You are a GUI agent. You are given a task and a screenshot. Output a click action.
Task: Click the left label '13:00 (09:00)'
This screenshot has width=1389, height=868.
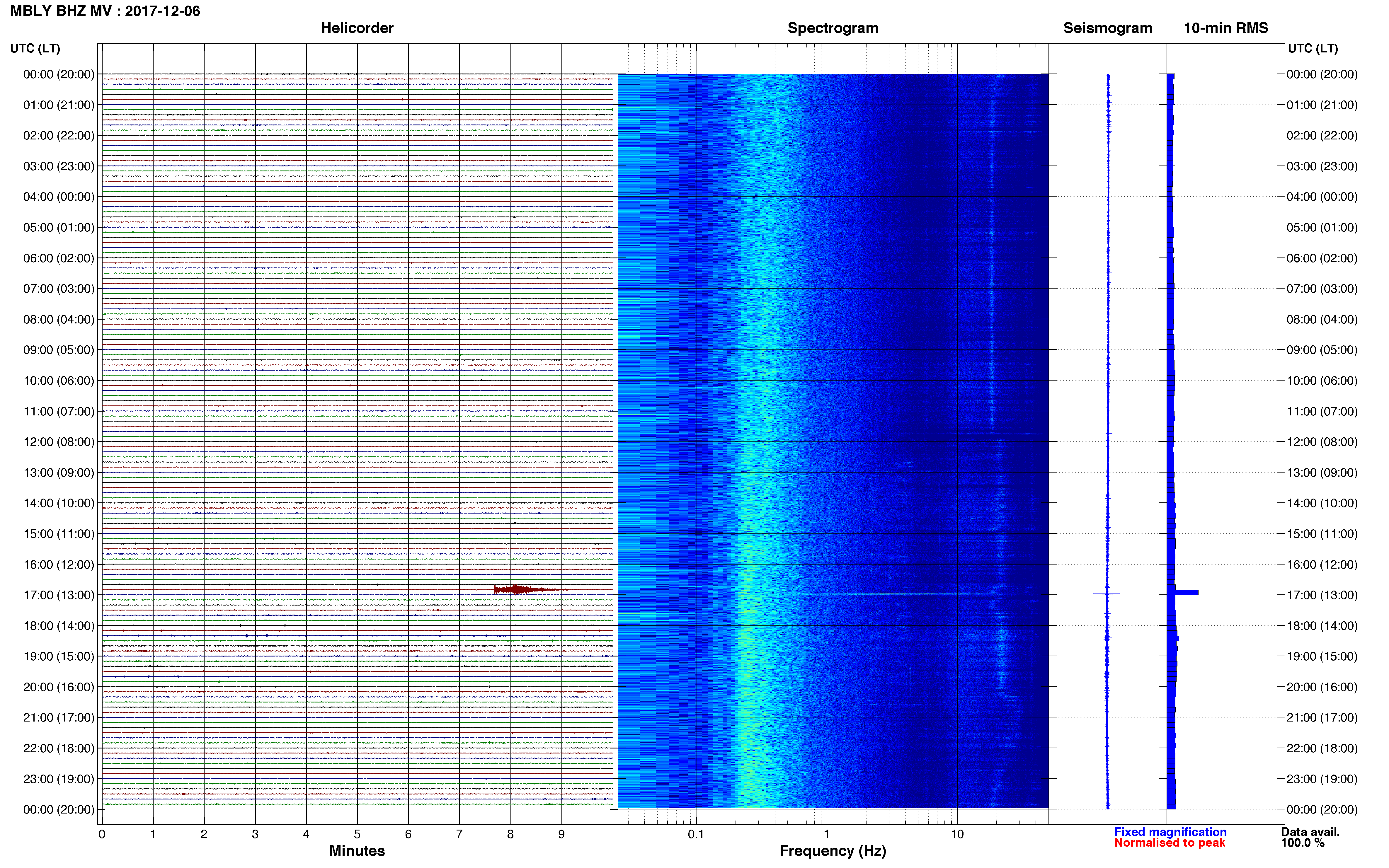point(59,473)
